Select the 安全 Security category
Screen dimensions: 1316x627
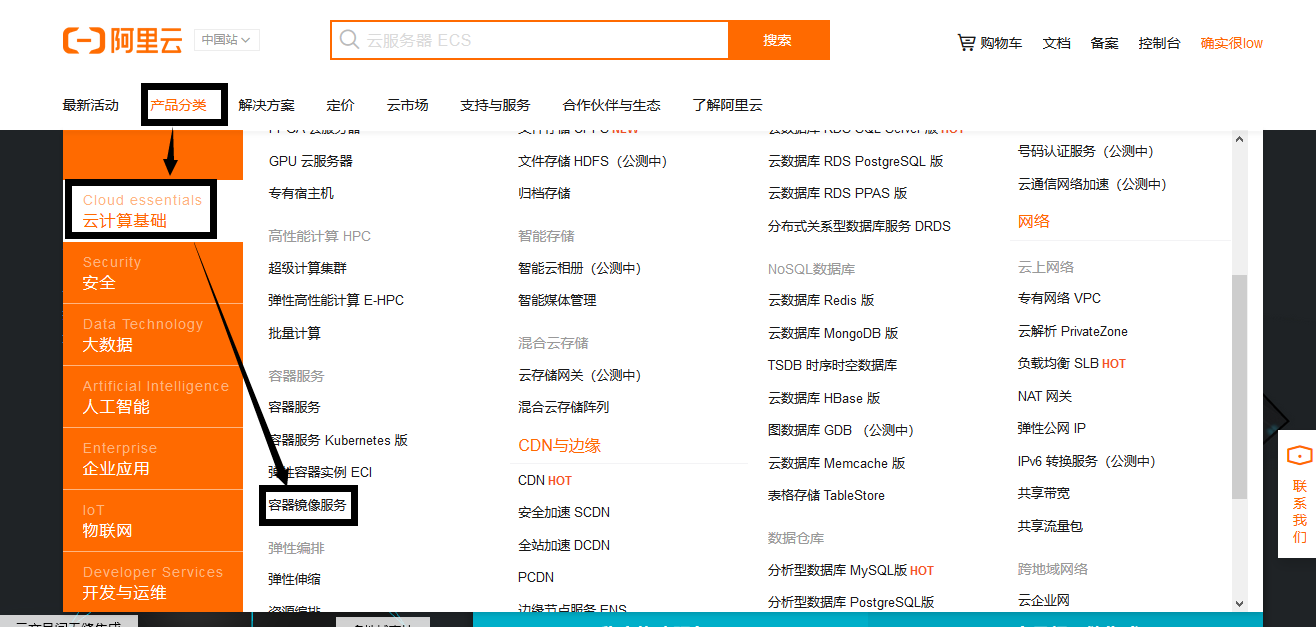tap(153, 272)
